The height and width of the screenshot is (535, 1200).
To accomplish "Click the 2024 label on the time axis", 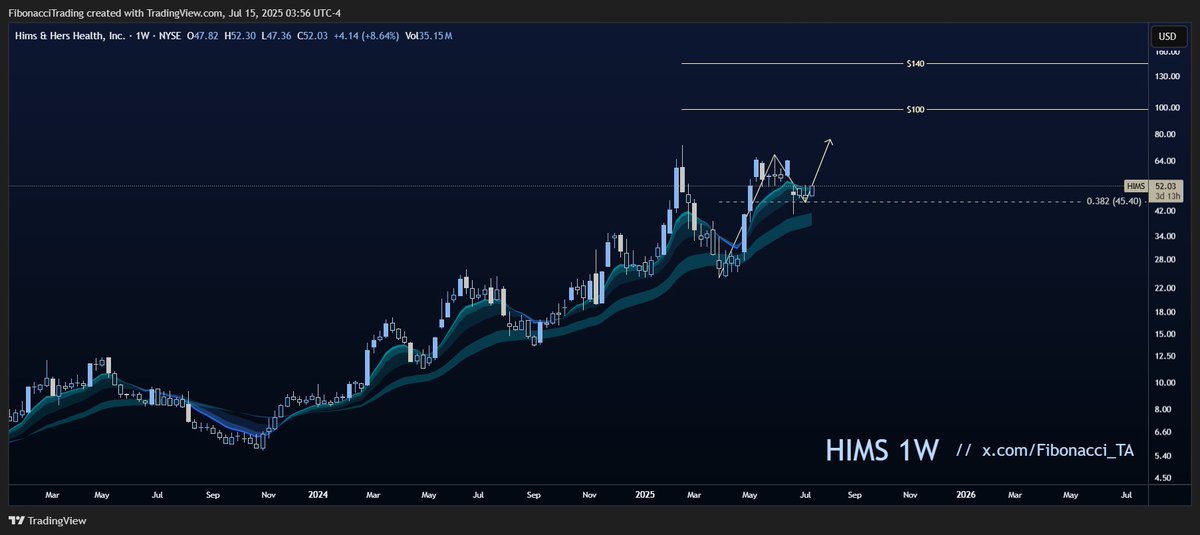I will [319, 494].
